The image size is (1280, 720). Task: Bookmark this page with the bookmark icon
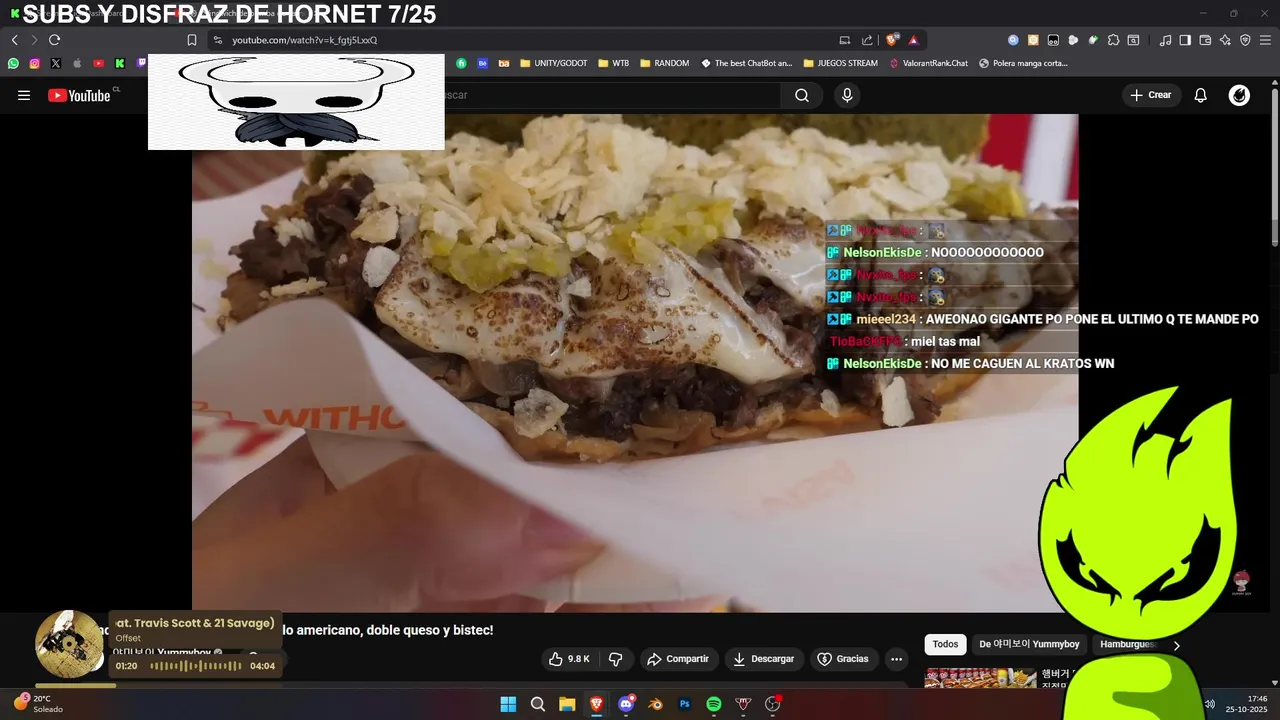[192, 40]
